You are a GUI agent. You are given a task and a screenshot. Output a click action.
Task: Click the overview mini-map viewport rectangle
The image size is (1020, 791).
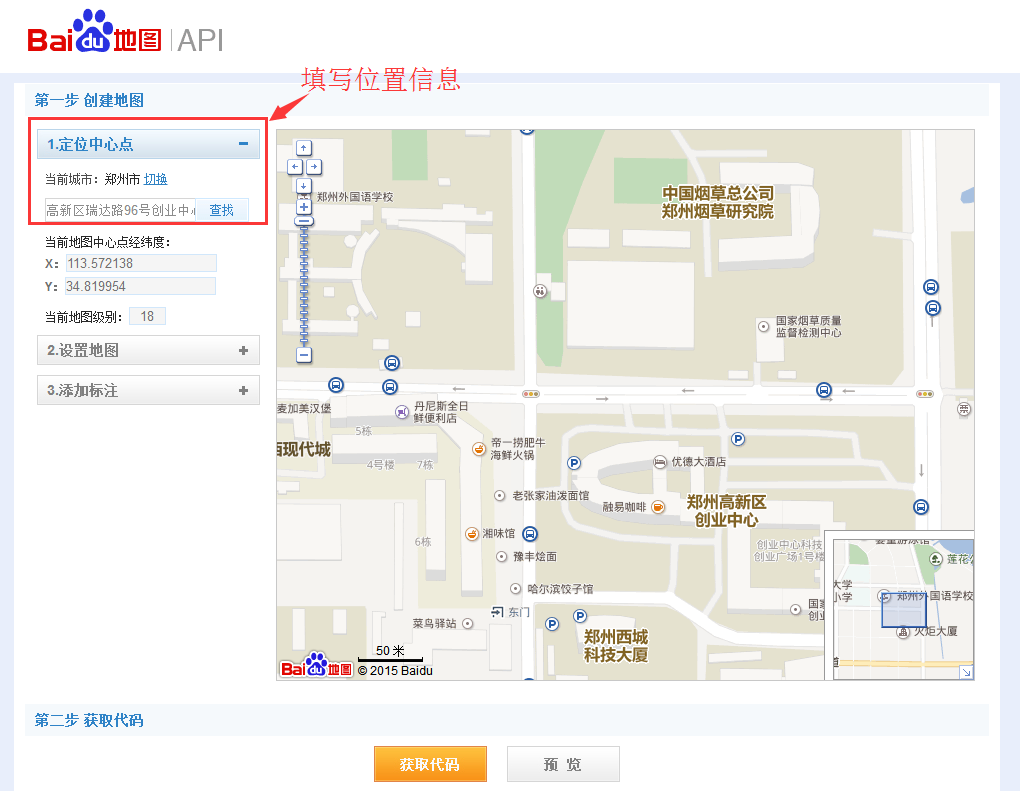tap(904, 610)
